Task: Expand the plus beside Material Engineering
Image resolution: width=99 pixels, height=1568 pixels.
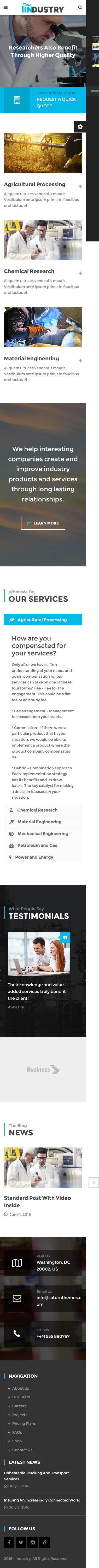Action: point(80,360)
